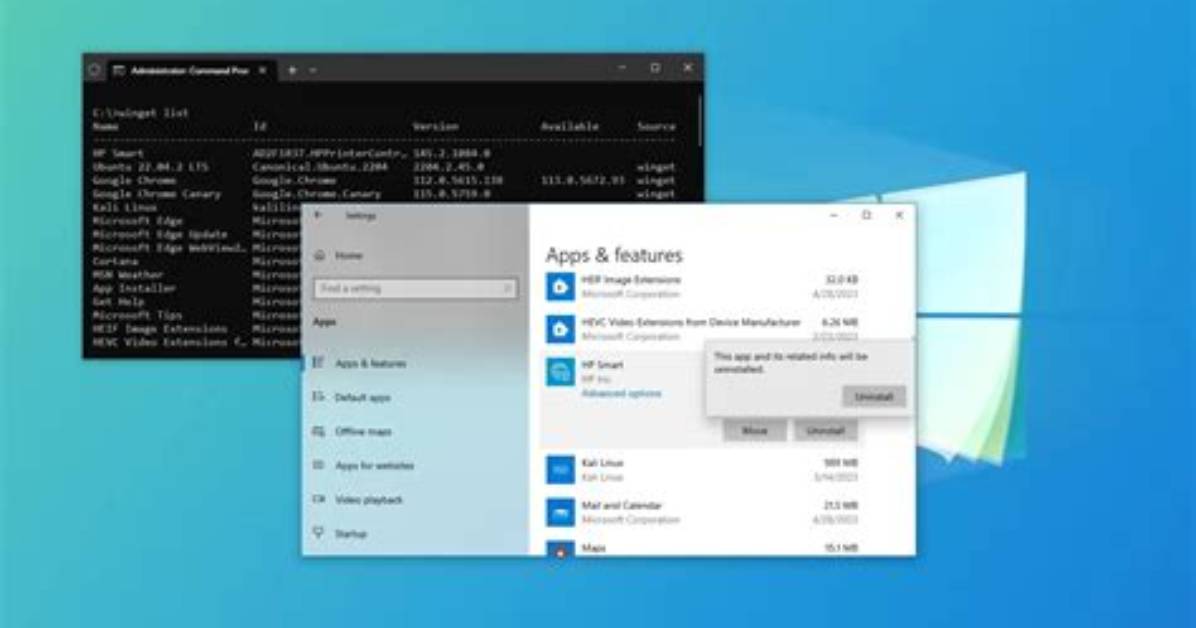Close the Settings window
The height and width of the screenshot is (628, 1196).
coord(899,216)
